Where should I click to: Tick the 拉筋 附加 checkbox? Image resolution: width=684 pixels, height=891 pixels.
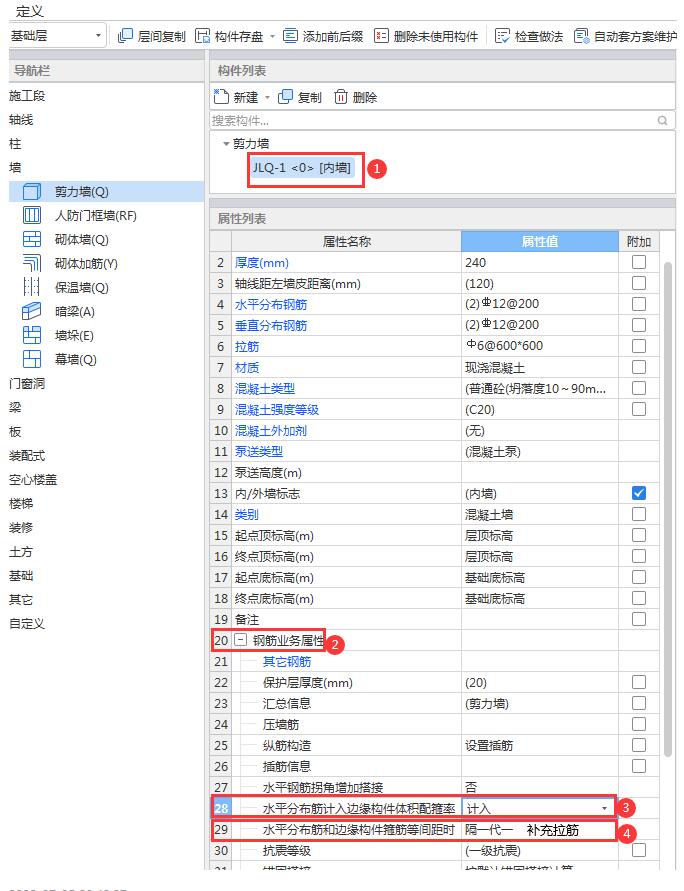coord(639,346)
